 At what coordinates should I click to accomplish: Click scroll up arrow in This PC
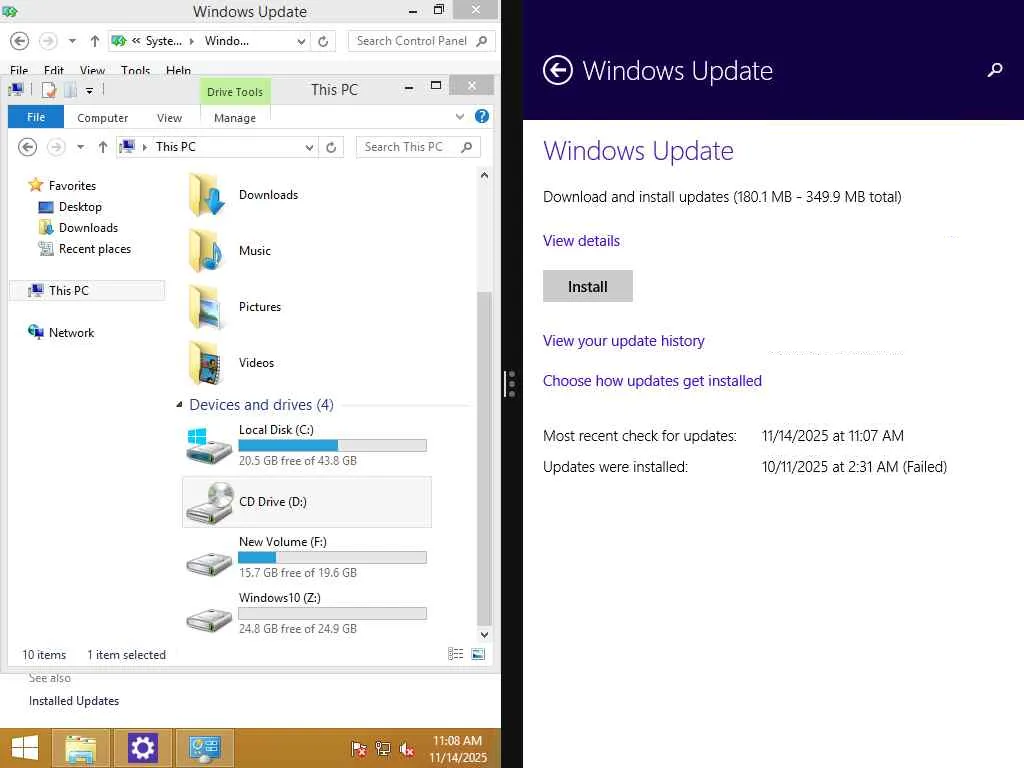click(x=484, y=175)
